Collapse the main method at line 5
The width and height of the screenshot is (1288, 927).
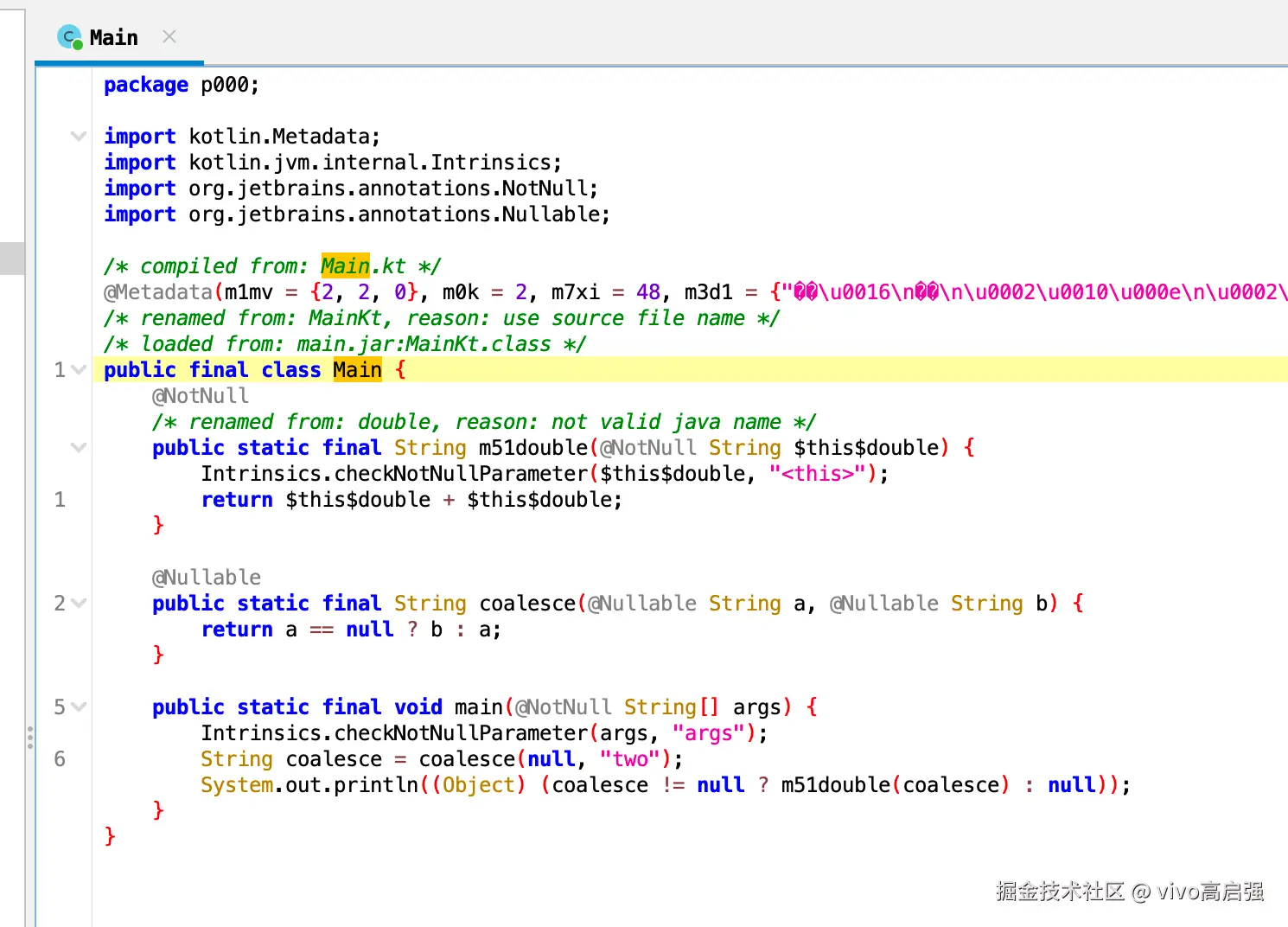click(x=79, y=707)
